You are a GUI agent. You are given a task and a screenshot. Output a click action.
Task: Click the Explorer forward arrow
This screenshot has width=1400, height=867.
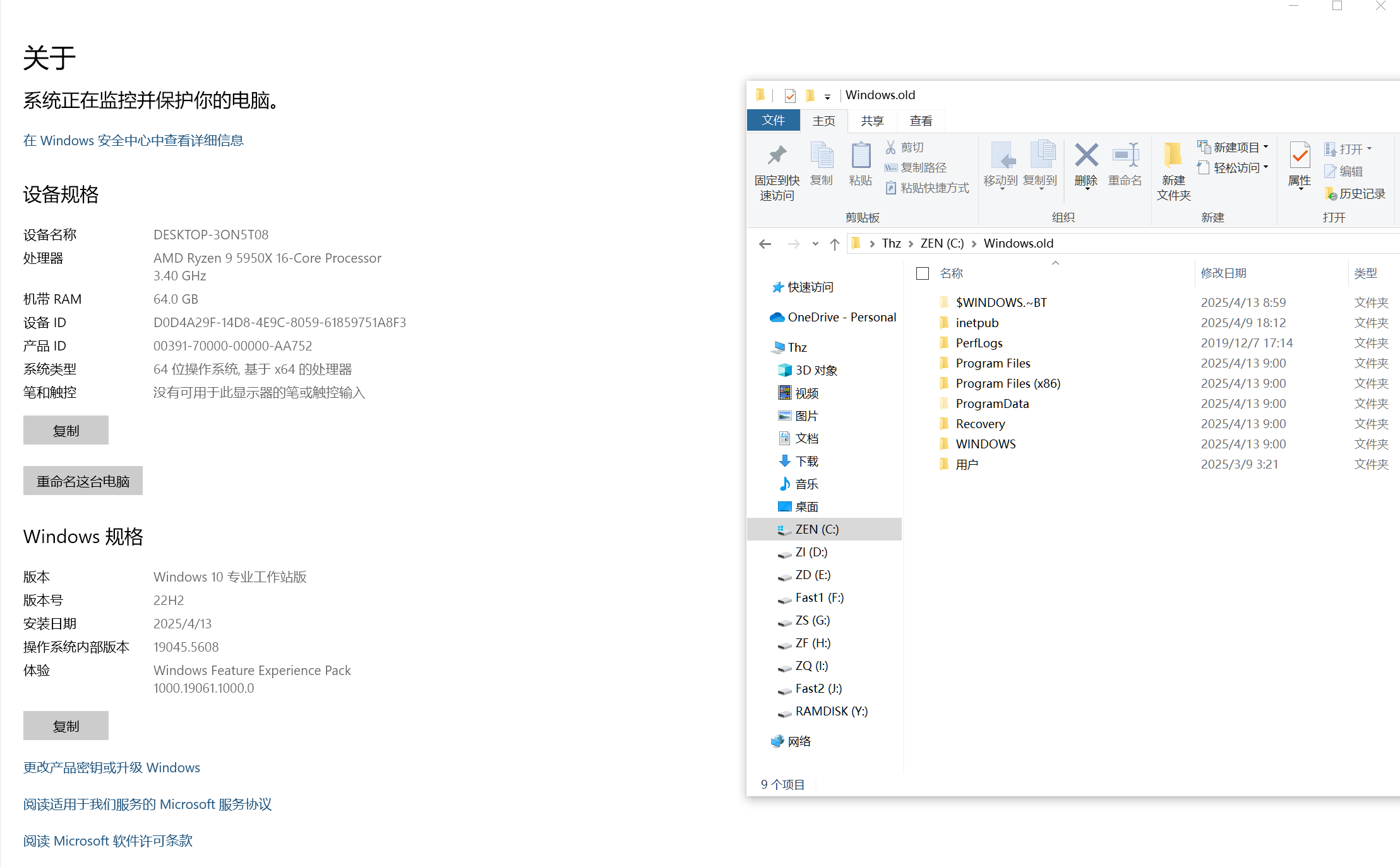click(x=793, y=244)
